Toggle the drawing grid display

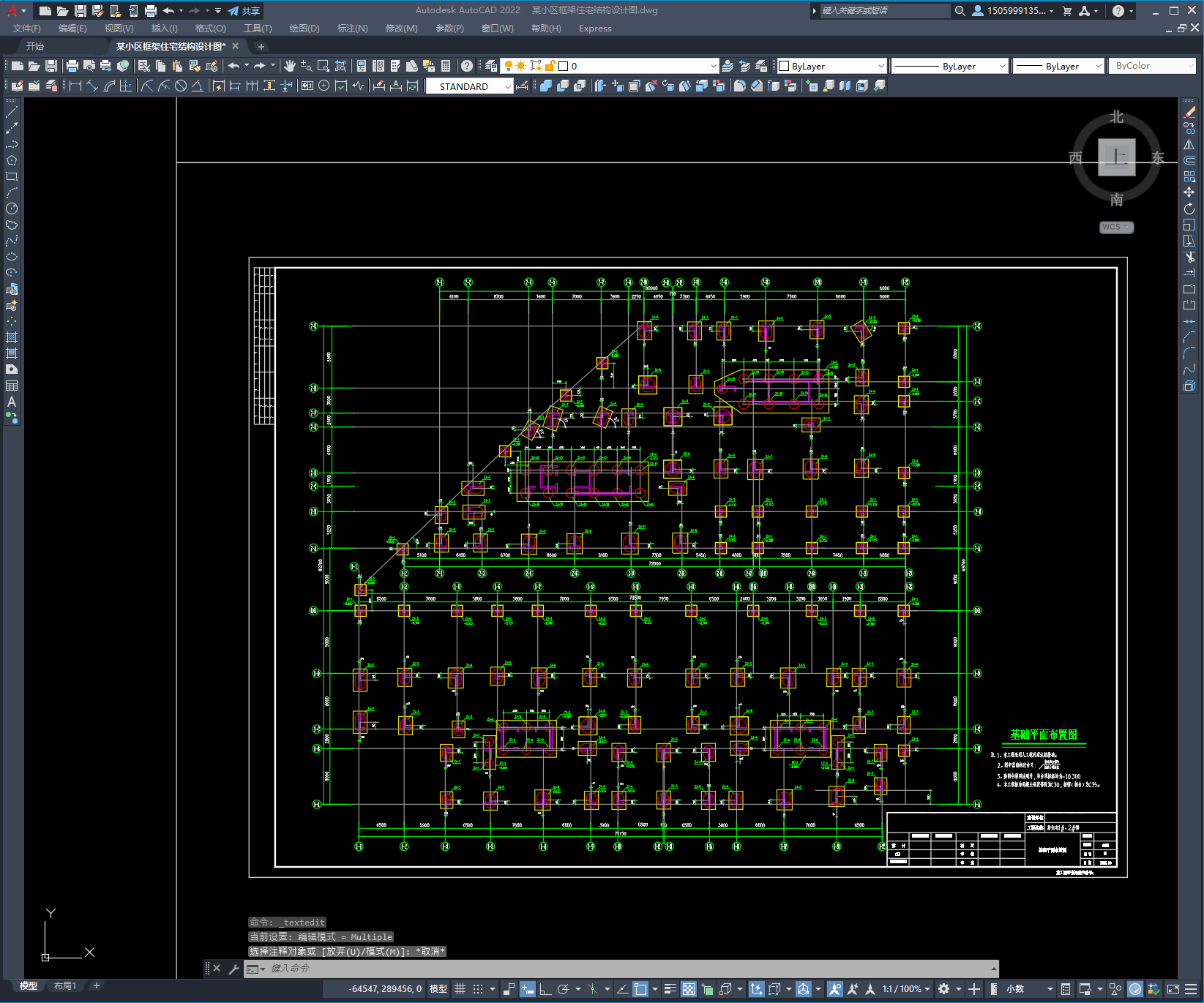[x=460, y=989]
